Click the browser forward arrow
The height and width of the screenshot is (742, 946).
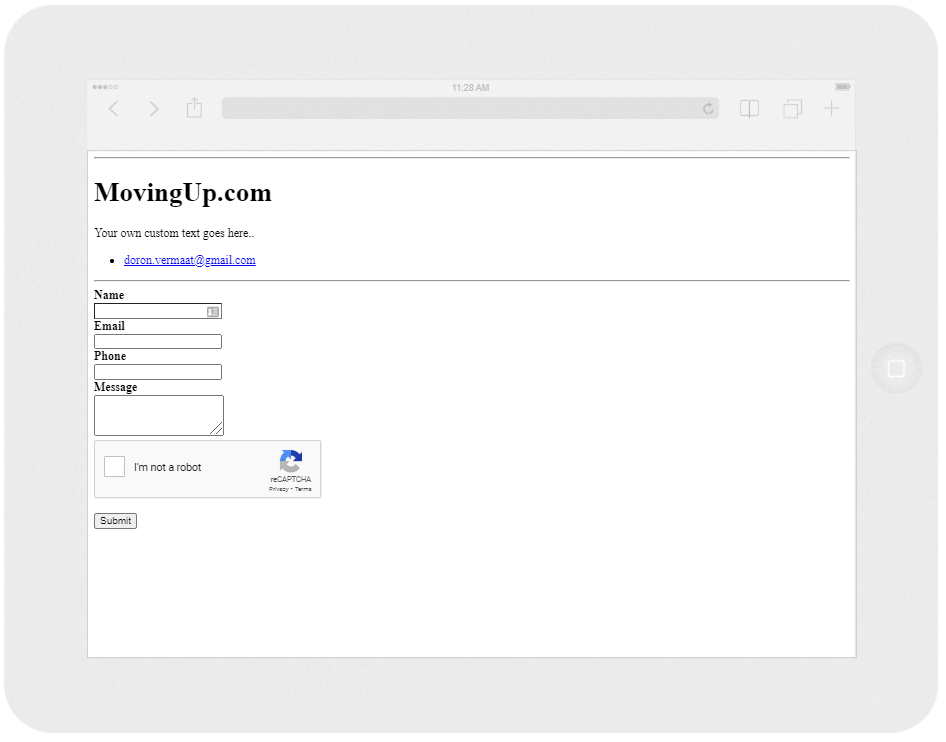(154, 108)
